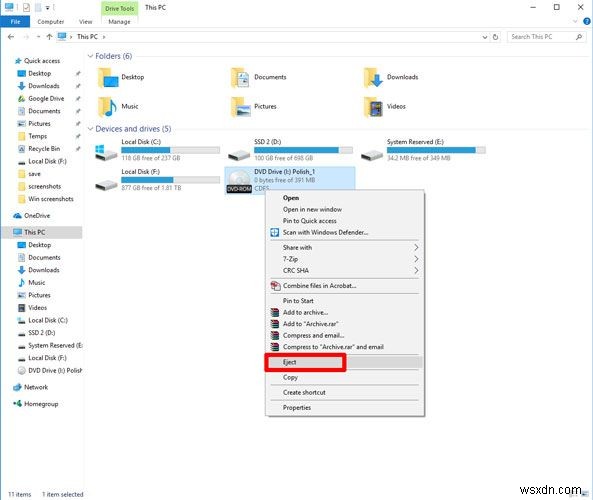593x500 pixels.
Task: Click This PC in the address path
Action: tap(87, 37)
